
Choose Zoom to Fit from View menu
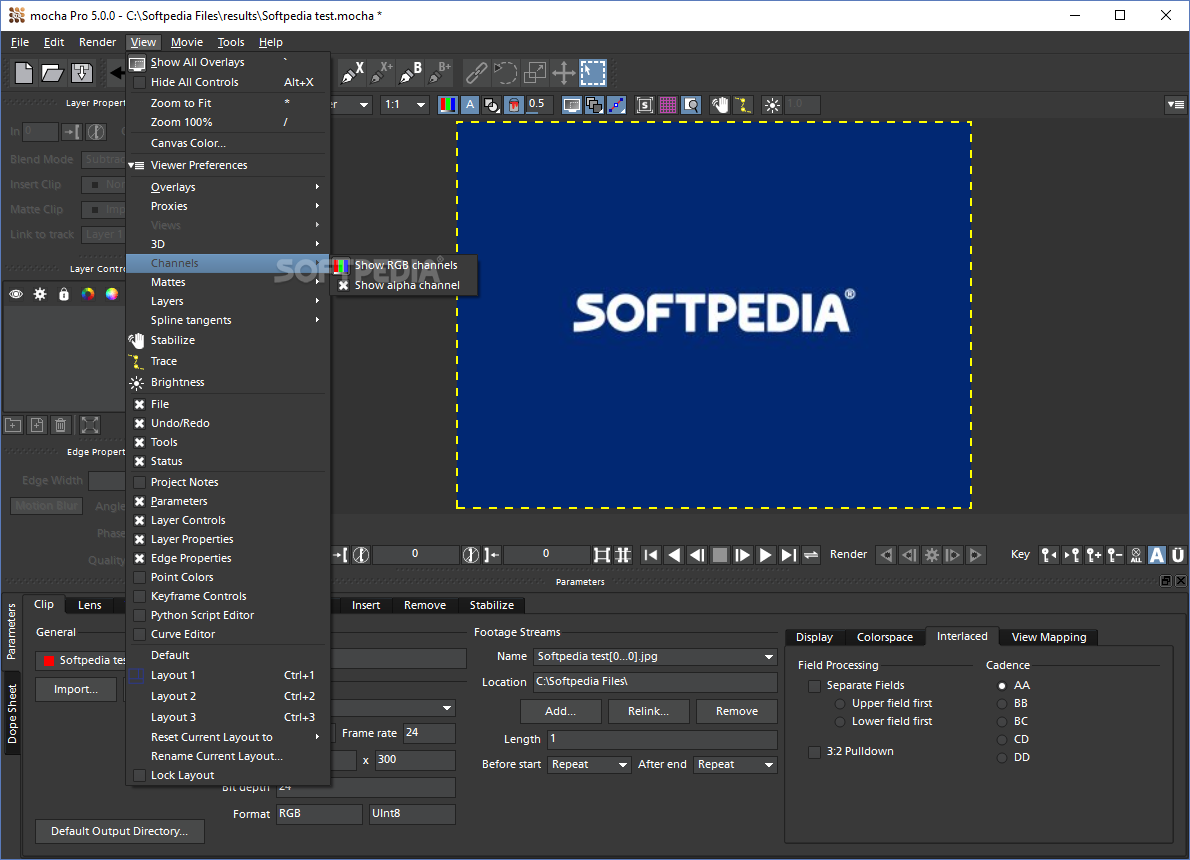click(x=228, y=102)
